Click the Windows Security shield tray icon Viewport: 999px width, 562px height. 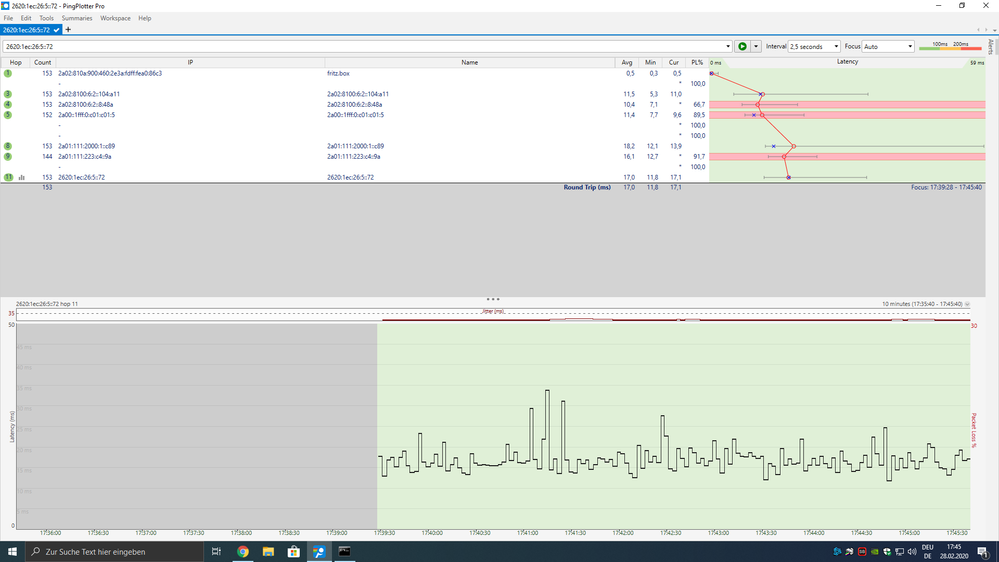point(887,552)
